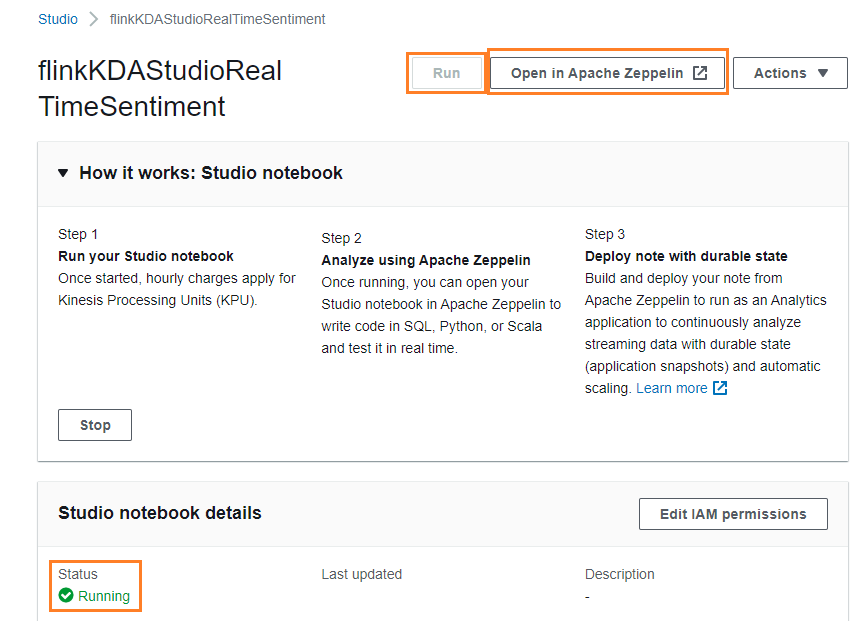Click the Analyze using Apache Zeppelin heading
Viewport: 862px width, 621px height.
tap(426, 260)
